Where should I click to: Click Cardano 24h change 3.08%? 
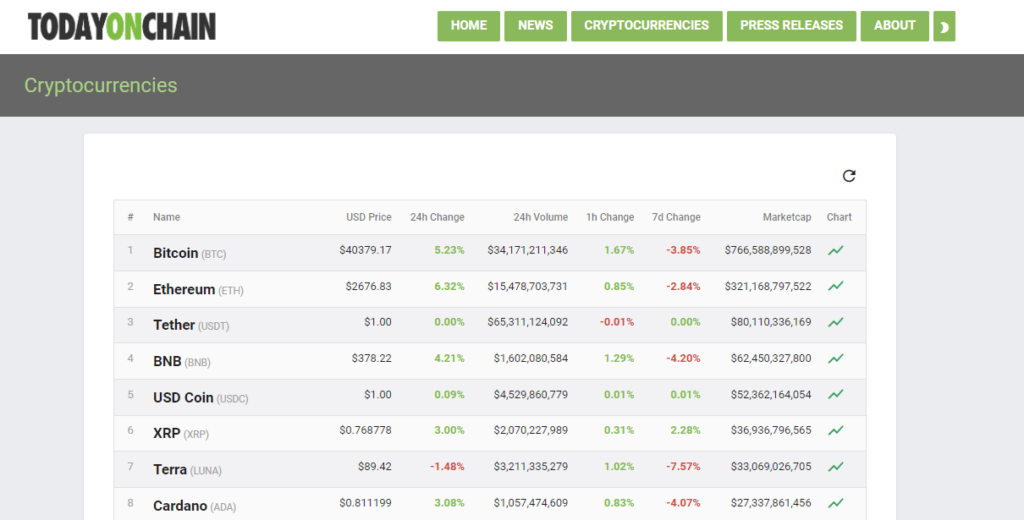(449, 503)
